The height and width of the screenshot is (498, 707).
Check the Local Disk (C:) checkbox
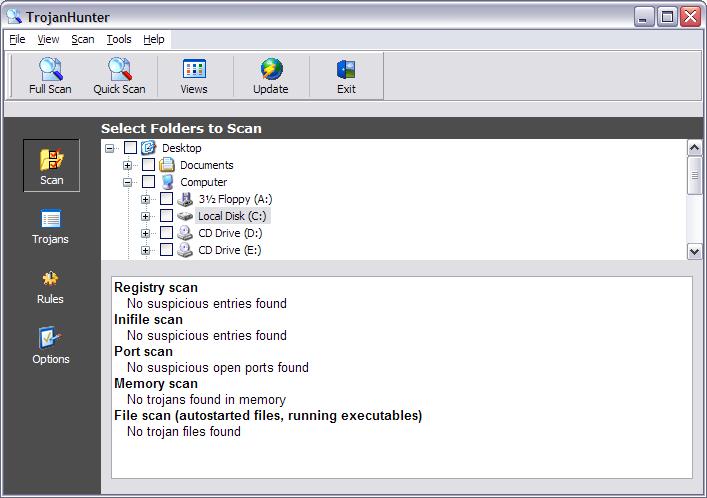(166, 216)
